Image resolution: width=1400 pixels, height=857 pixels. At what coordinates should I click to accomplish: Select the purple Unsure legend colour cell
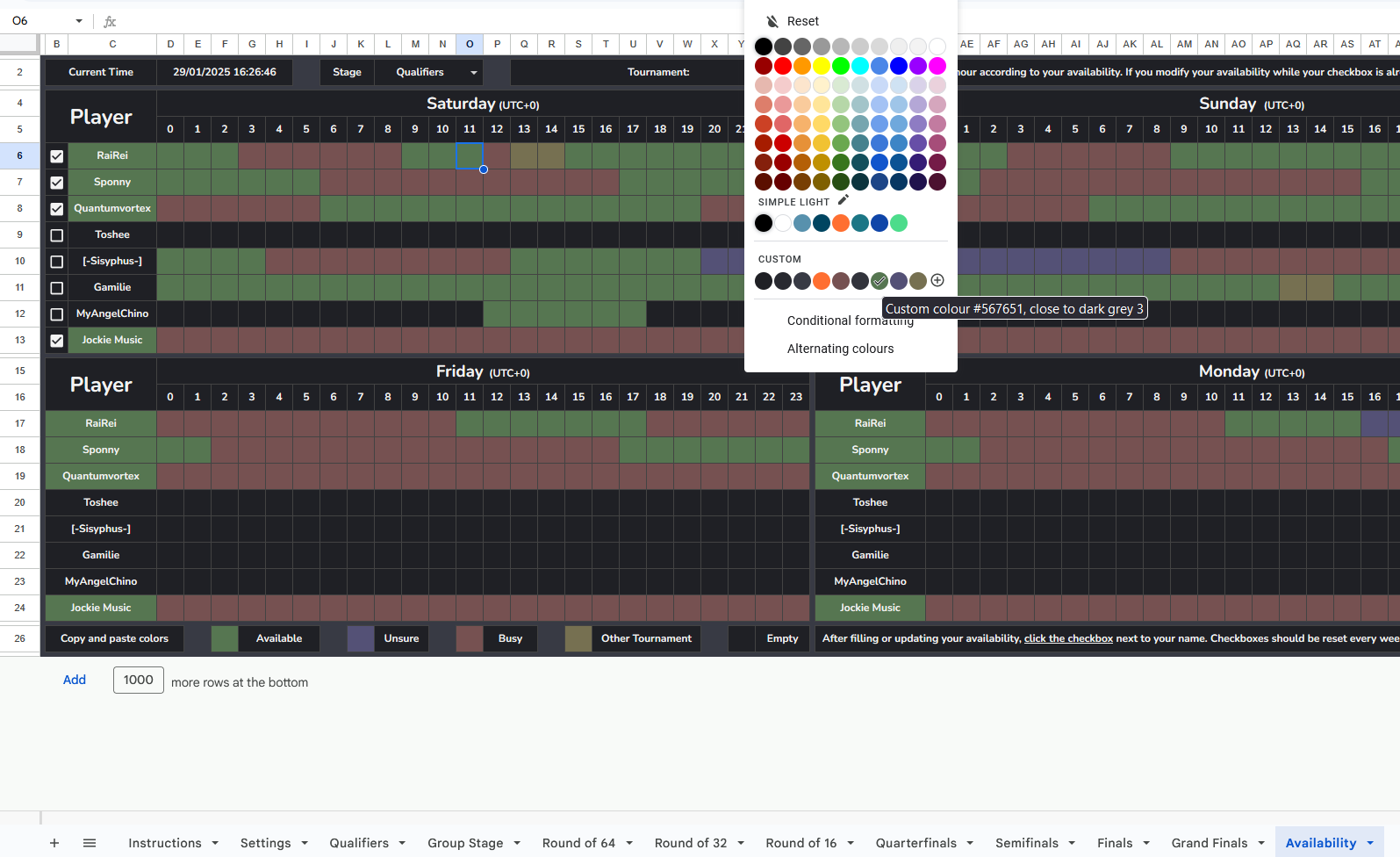[x=361, y=638]
